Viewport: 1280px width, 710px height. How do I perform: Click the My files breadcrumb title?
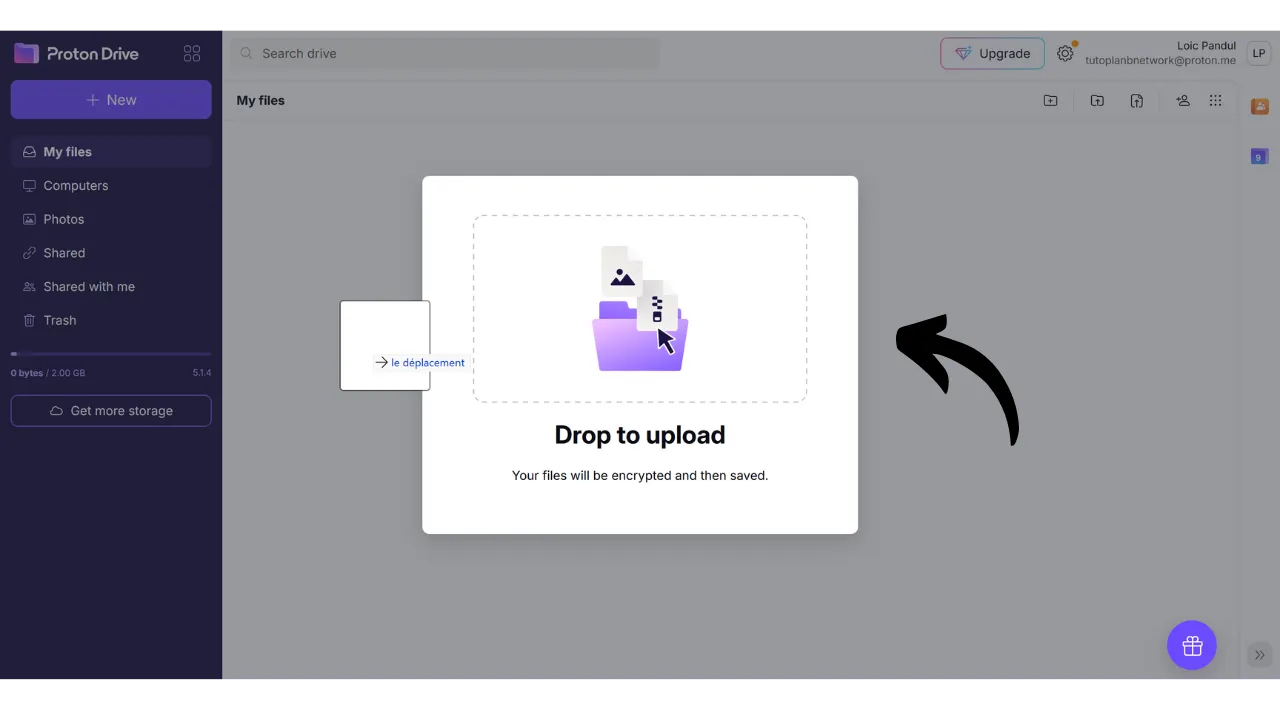[x=261, y=101]
